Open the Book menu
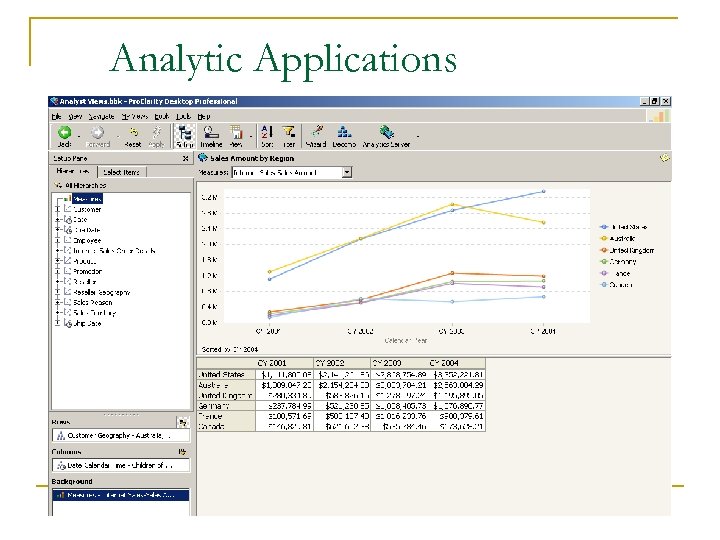 162,116
